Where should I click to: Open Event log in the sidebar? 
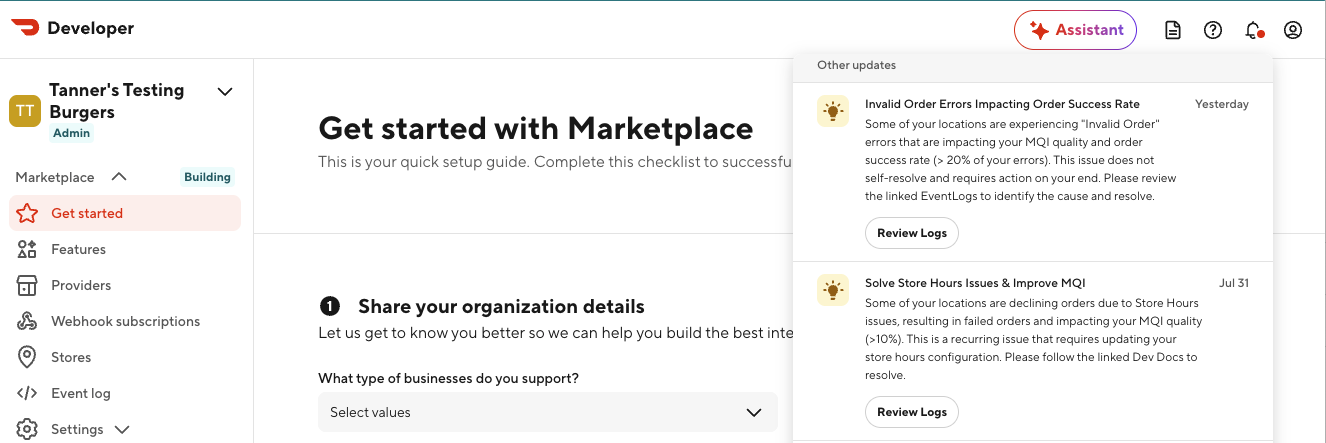[x=125, y=393]
